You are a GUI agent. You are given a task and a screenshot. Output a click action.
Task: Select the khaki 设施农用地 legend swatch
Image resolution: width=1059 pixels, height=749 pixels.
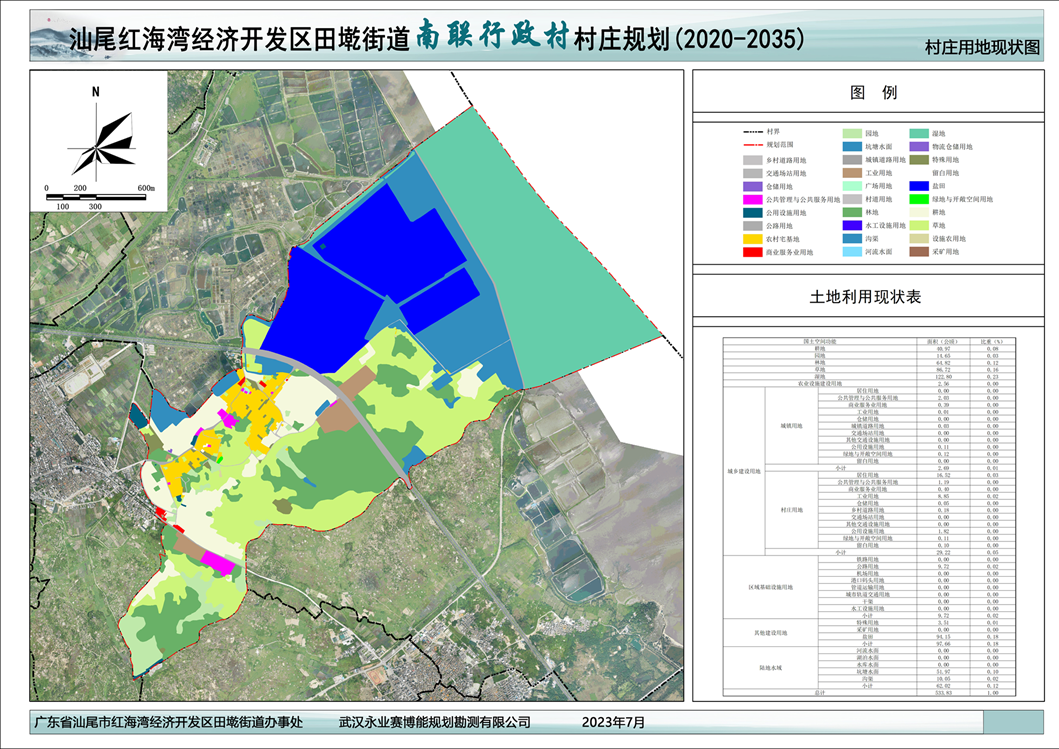919,238
